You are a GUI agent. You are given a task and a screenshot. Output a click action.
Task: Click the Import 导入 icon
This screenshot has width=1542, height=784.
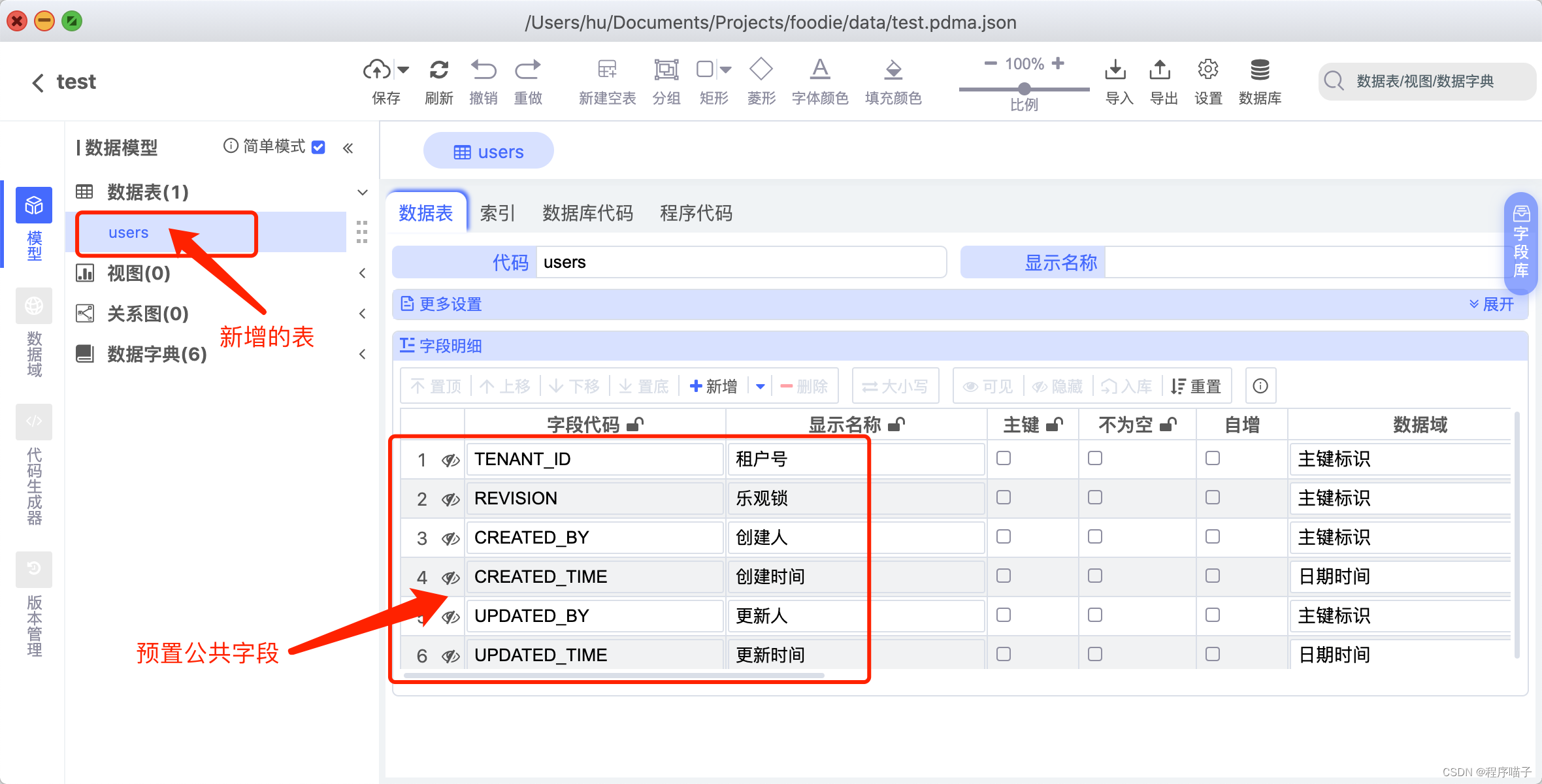point(1115,69)
